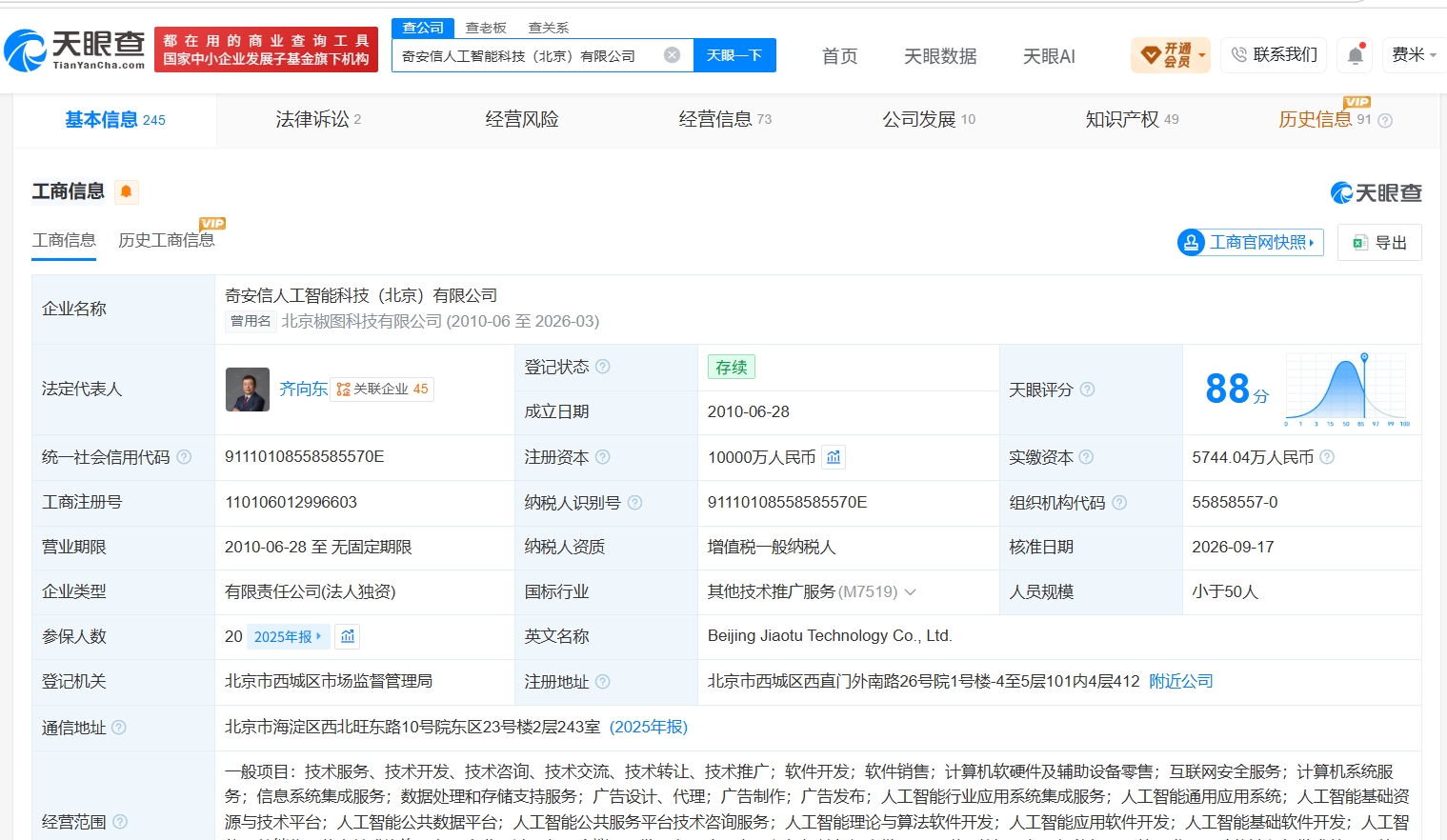Click help icon beside 注册地址
1447x840 pixels.
(x=603, y=682)
